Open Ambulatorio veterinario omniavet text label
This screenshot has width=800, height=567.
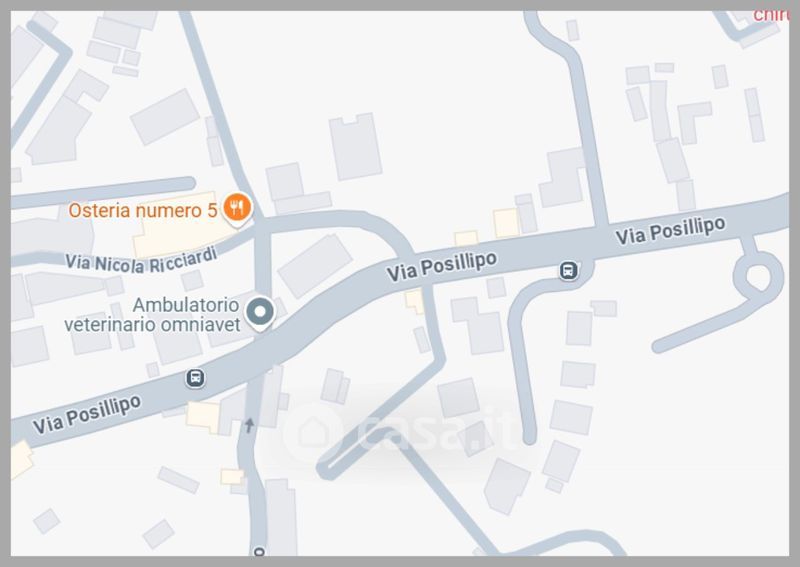point(152,314)
